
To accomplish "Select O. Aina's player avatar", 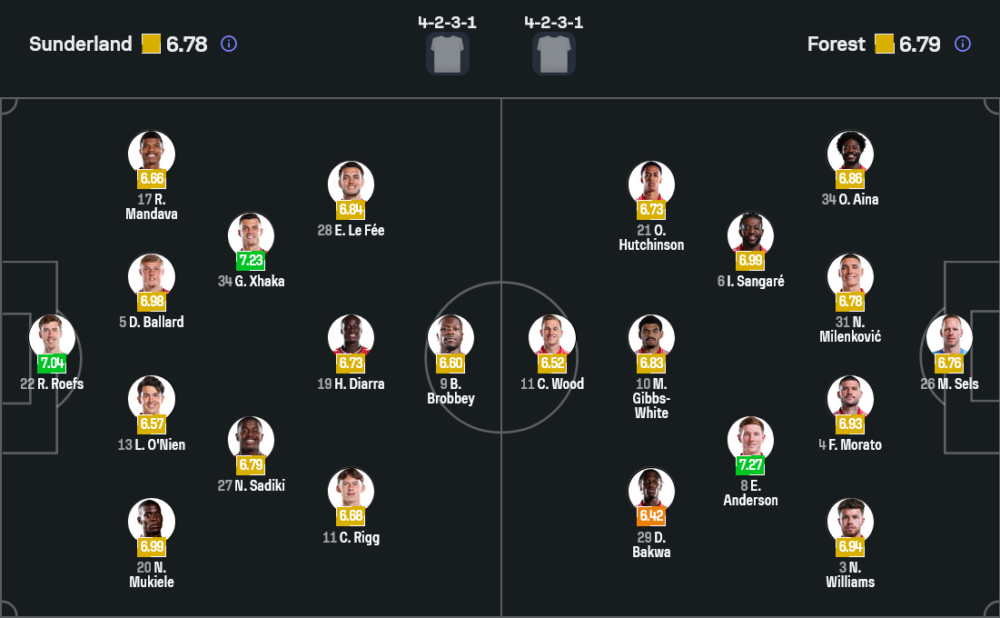I will tap(850, 153).
